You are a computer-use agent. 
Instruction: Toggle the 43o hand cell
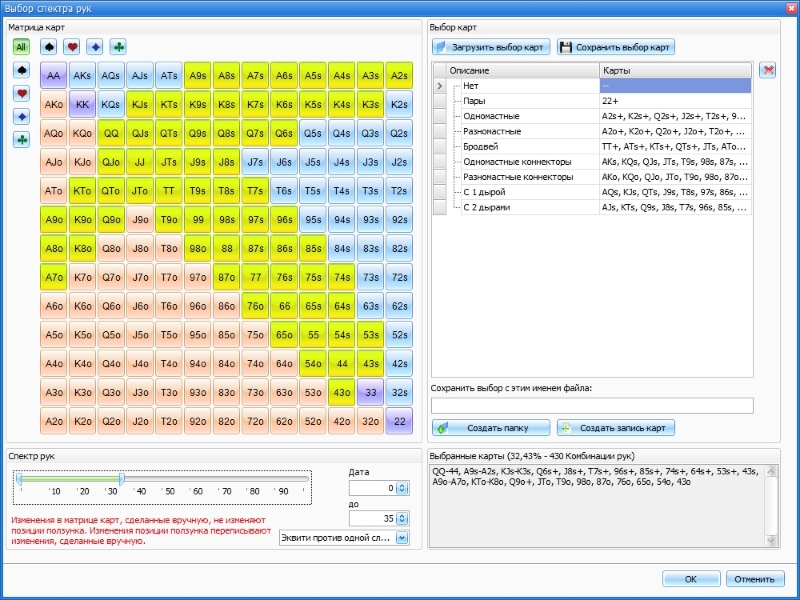click(342, 392)
